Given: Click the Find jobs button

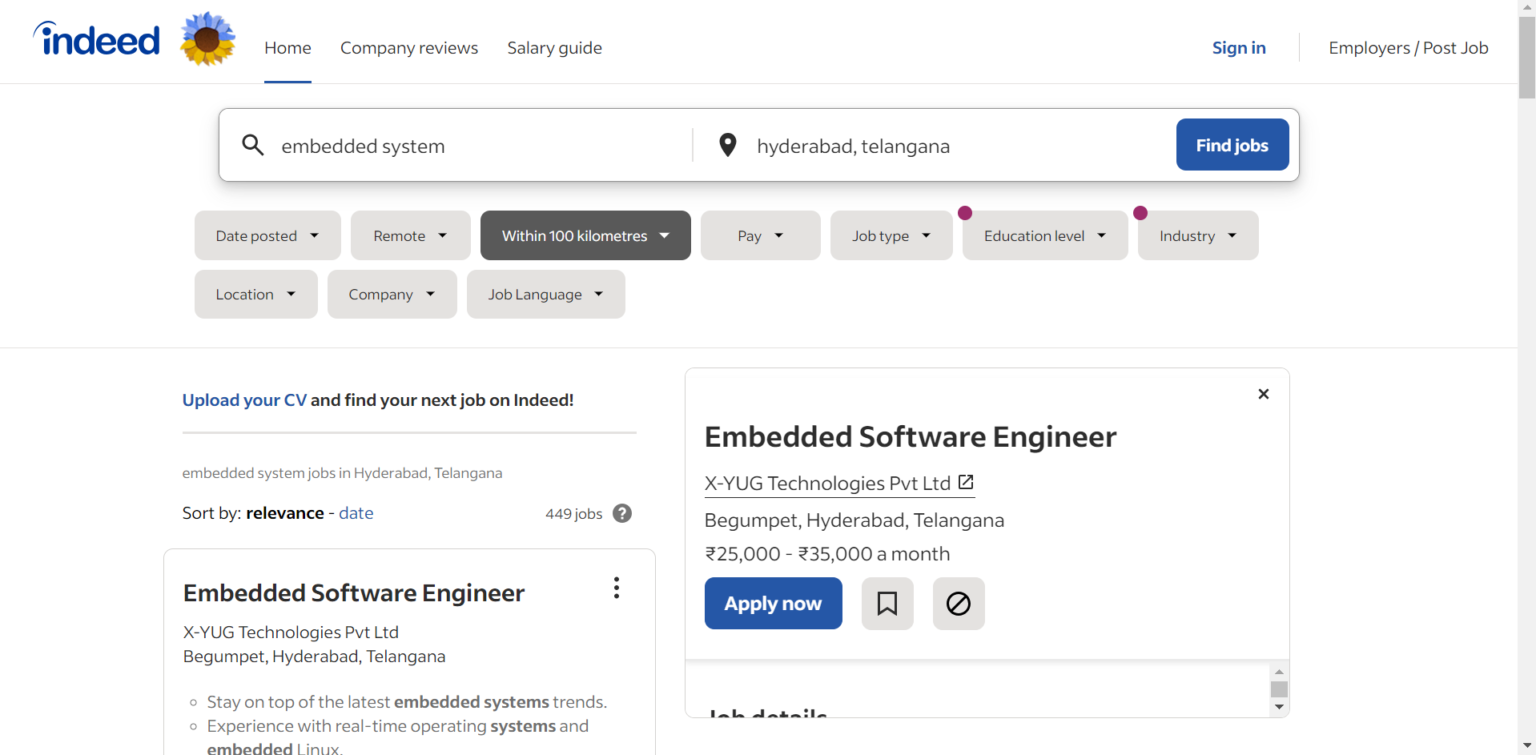Looking at the screenshot, I should click(1232, 144).
